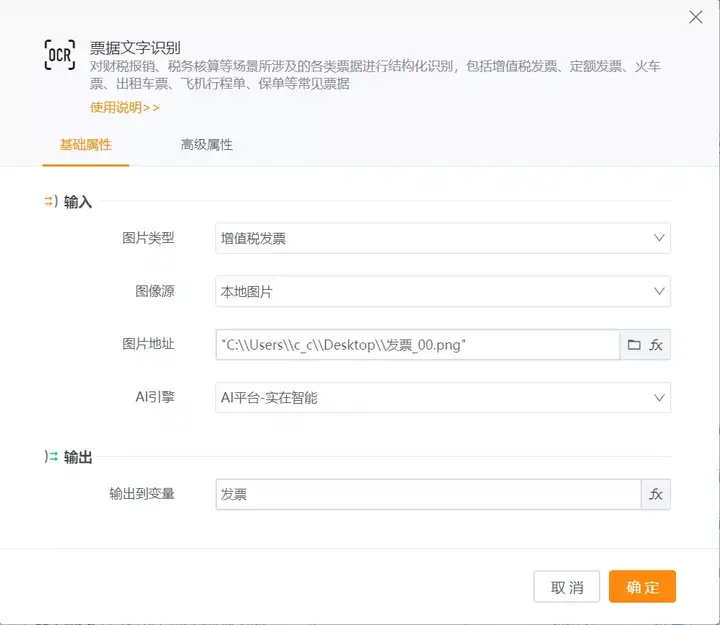Close the 票据文字识别 dialog

696,17
